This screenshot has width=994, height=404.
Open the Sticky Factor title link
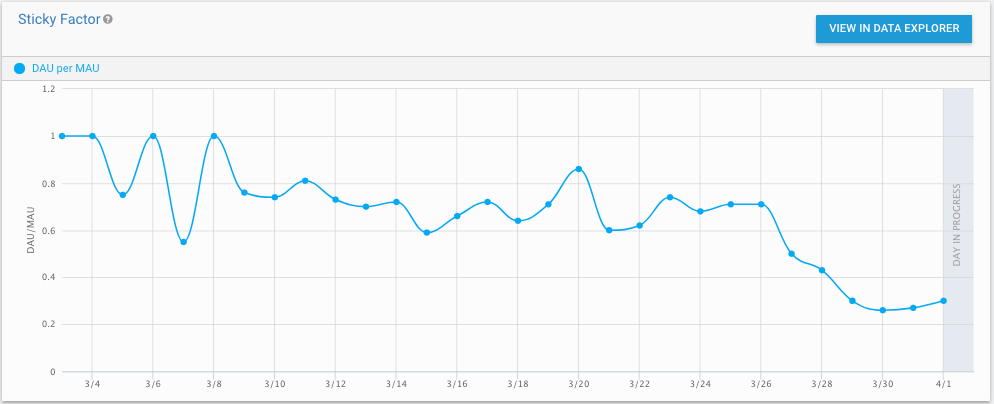[x=59, y=19]
